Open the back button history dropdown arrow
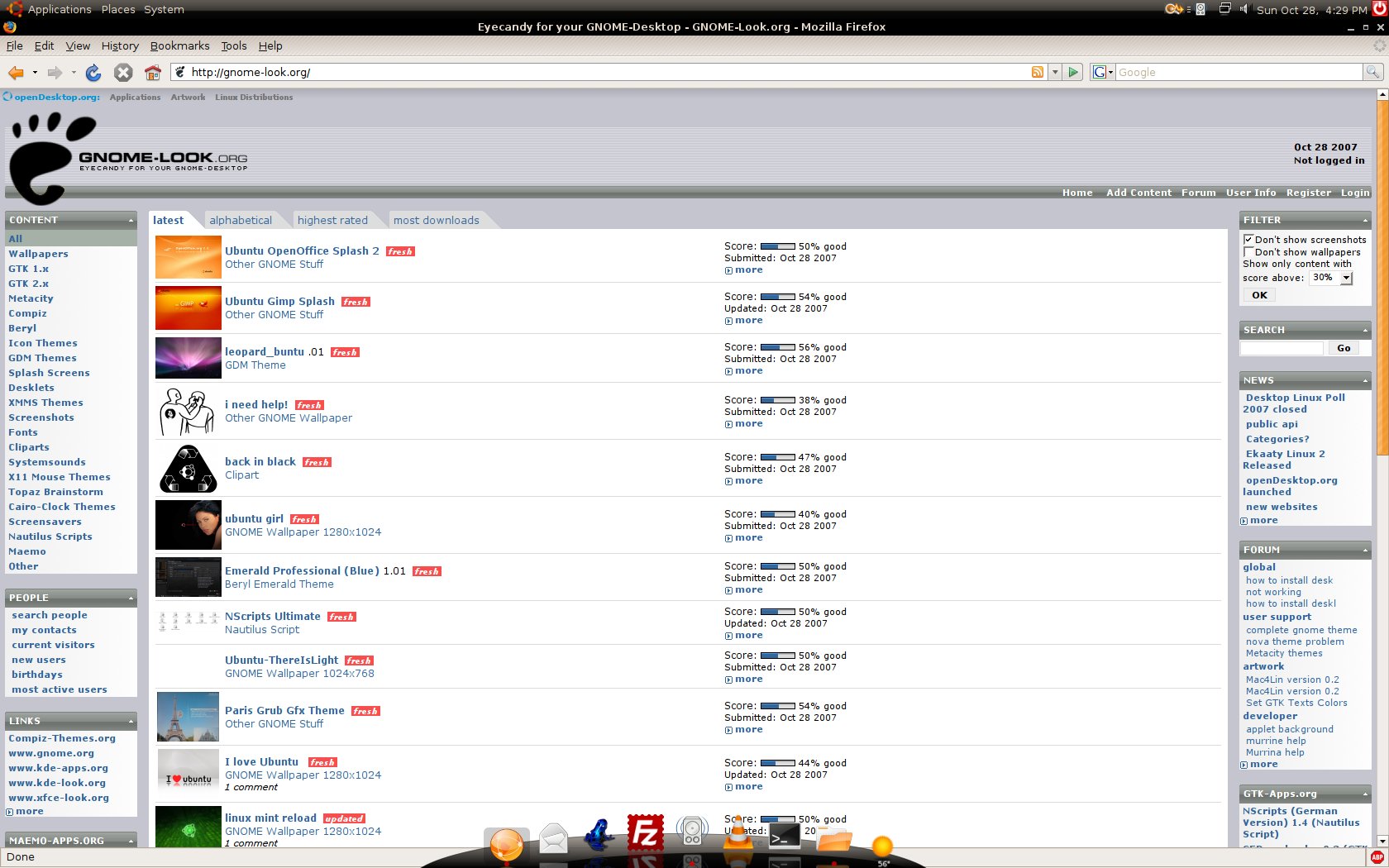Image resolution: width=1389 pixels, height=868 pixels. point(35,73)
